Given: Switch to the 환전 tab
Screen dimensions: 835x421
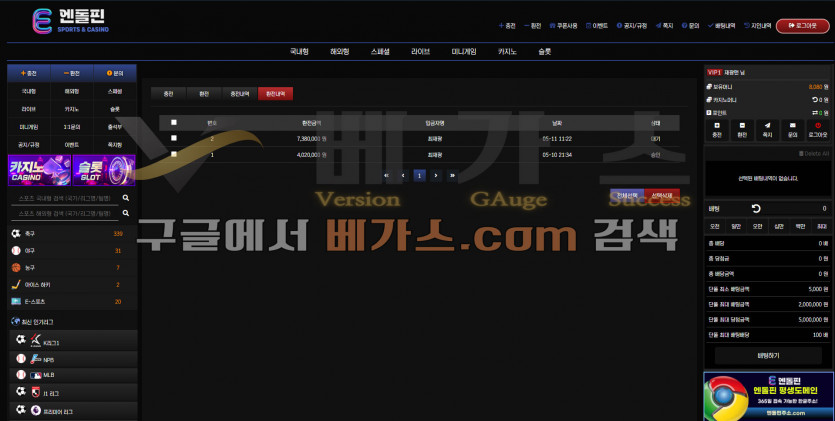Looking at the screenshot, I should pos(204,94).
